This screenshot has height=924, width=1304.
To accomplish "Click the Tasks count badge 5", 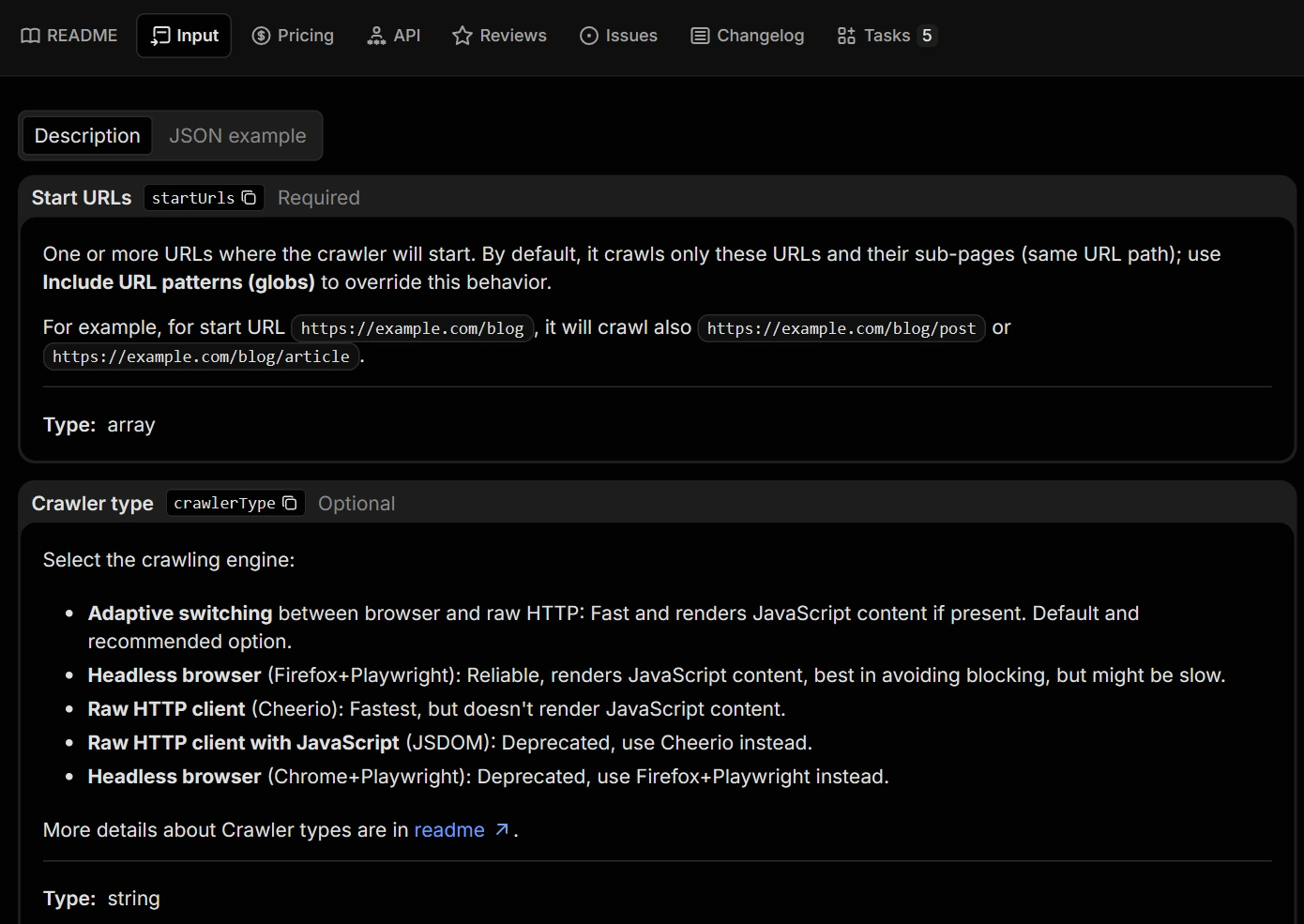I will tap(927, 36).
